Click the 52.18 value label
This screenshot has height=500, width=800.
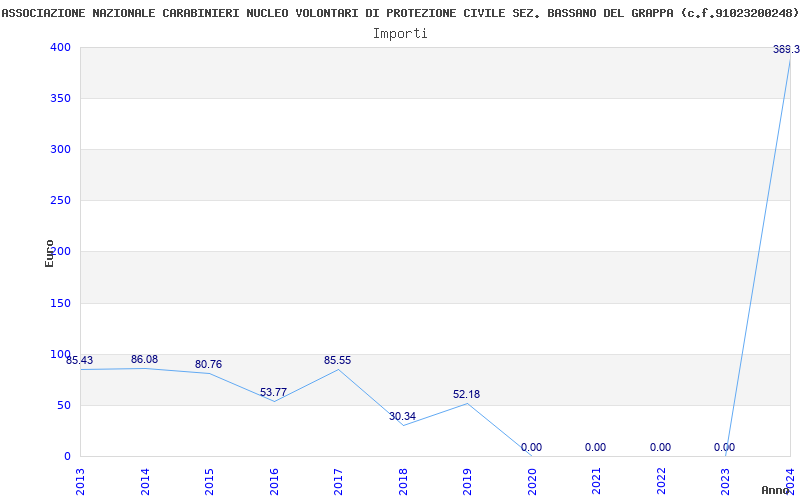[466, 394]
